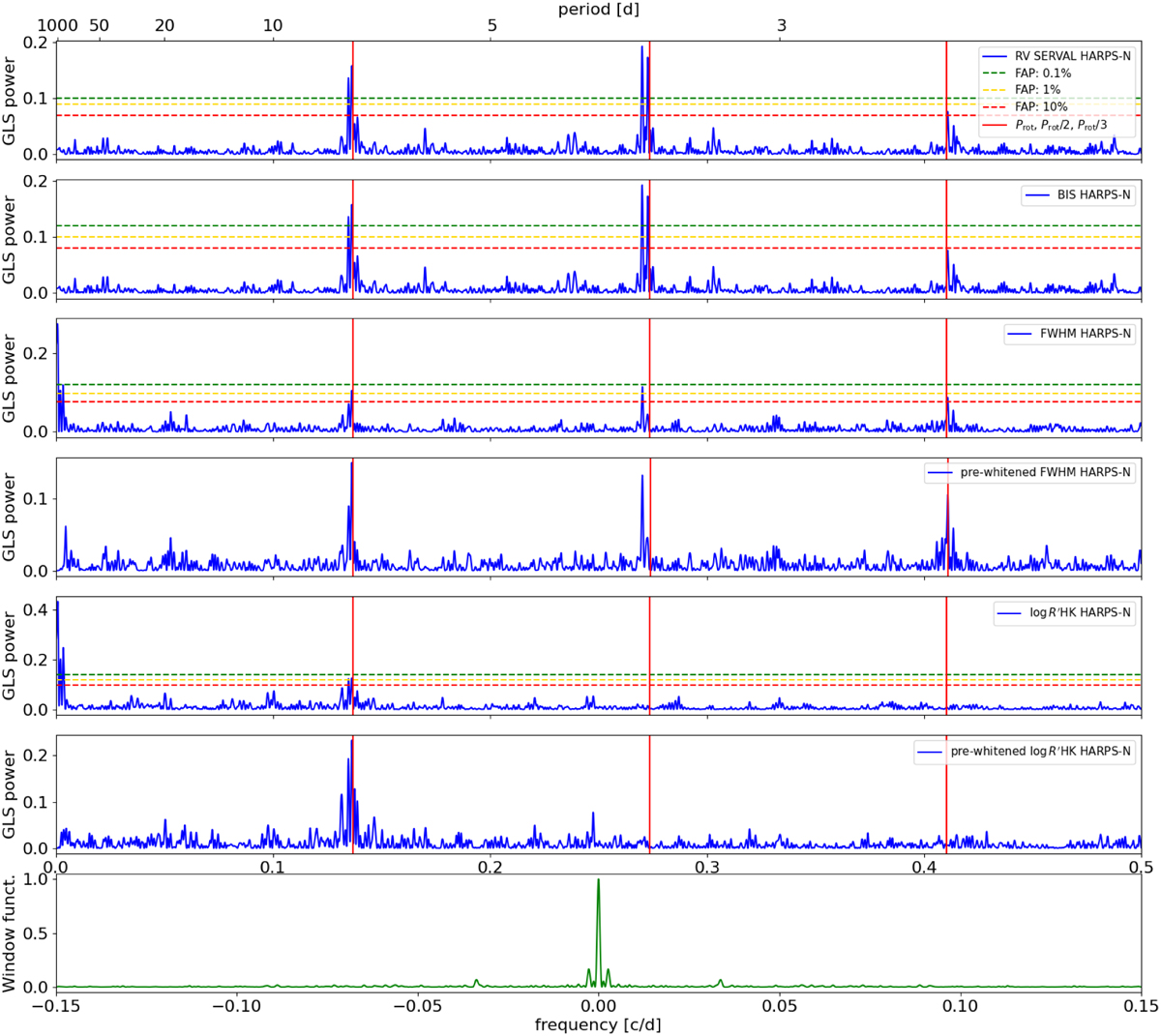Select the -0.15 tick on the bottom axis
Screen dimensions: 1161x1036
coord(56,1005)
